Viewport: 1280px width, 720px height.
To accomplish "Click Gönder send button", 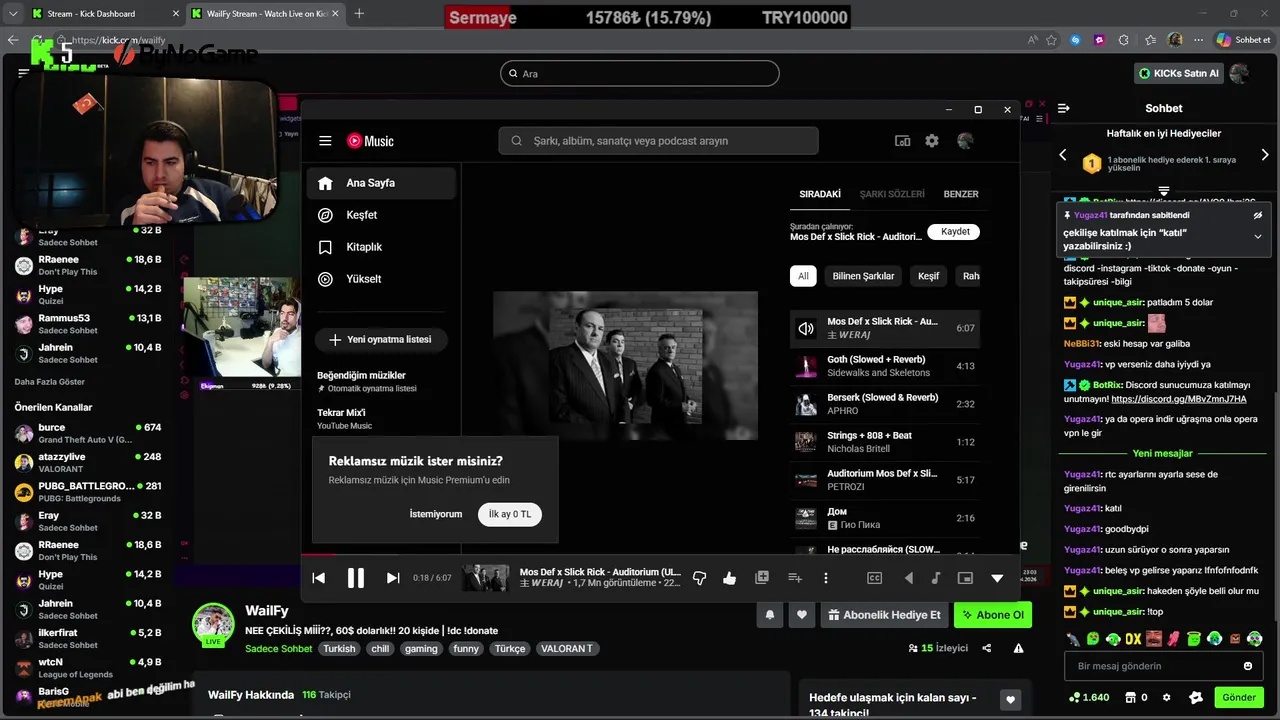I will 1239,697.
